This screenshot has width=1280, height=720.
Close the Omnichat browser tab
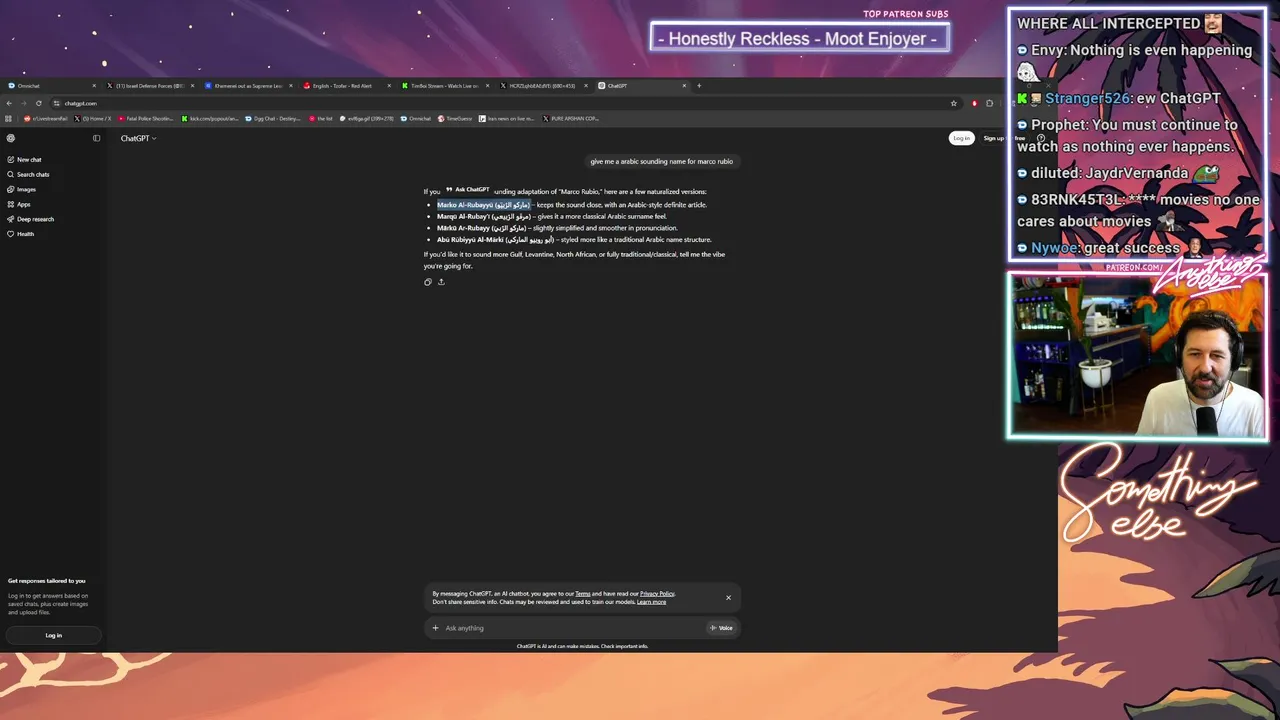[94, 86]
